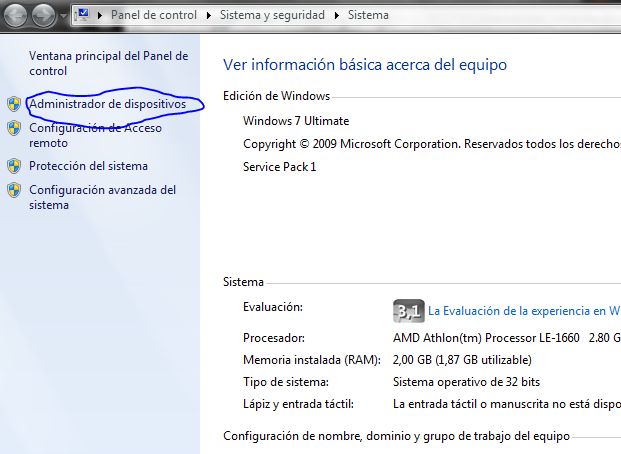Expand arrow after Sistema y seguridad
Viewport: 621px width, 454px height.
coord(337,15)
